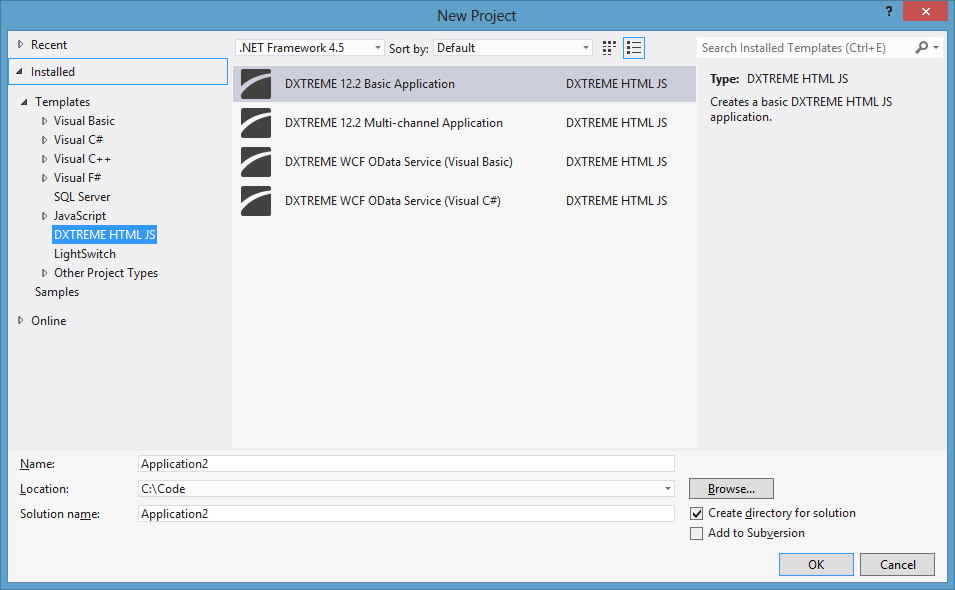Switch to small icons view

tap(609, 48)
